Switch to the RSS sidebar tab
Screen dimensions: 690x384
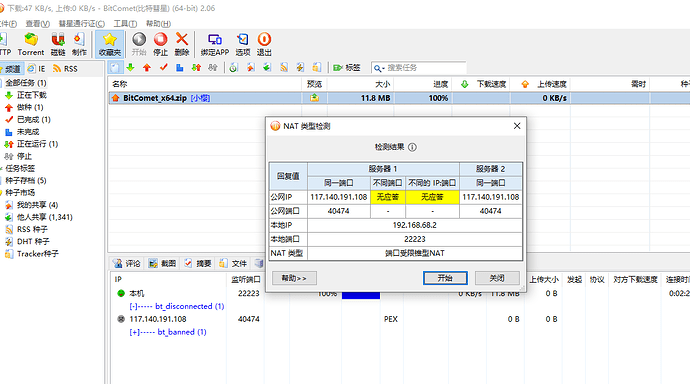coord(65,69)
